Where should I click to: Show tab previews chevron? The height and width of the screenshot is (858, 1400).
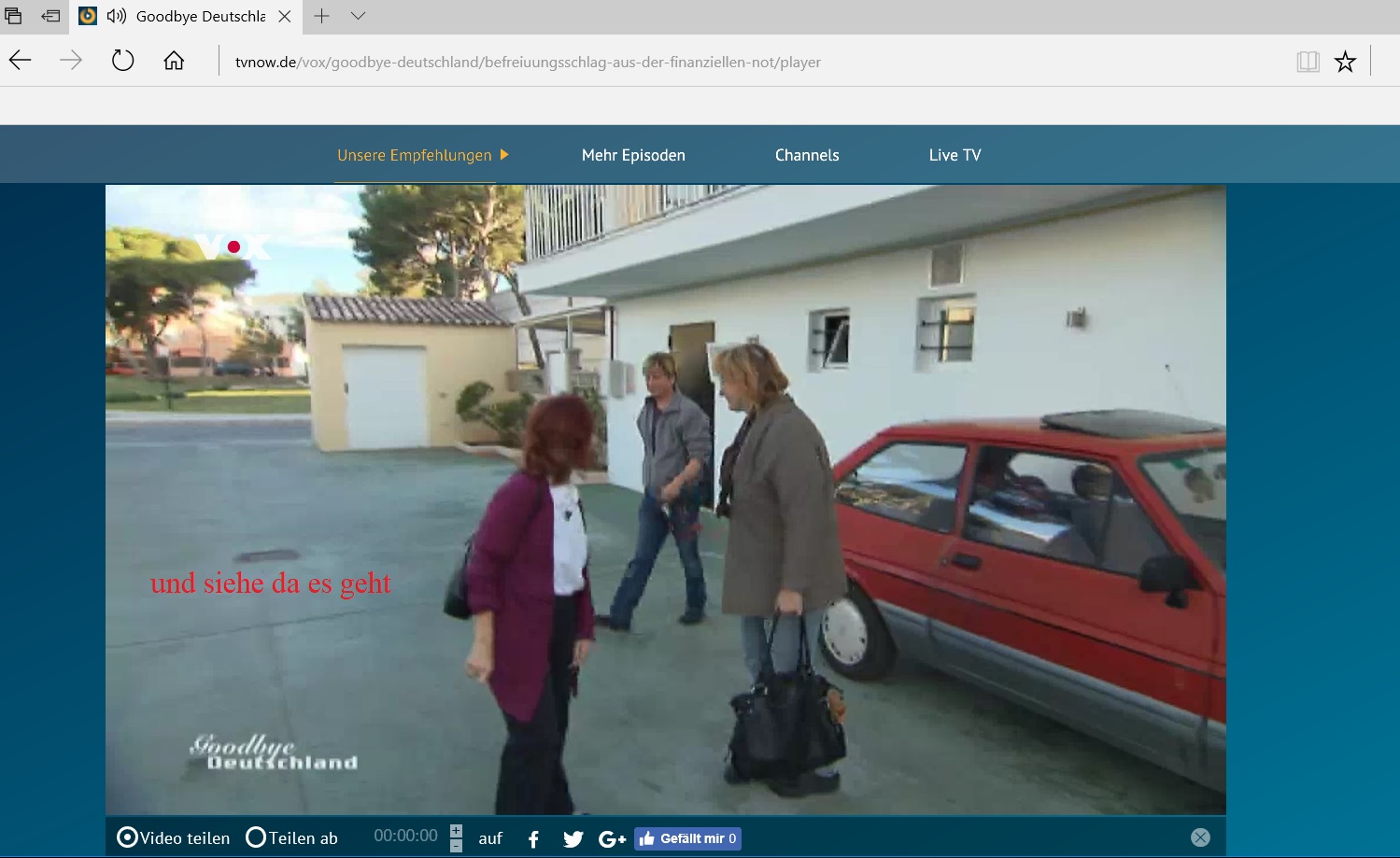click(358, 16)
